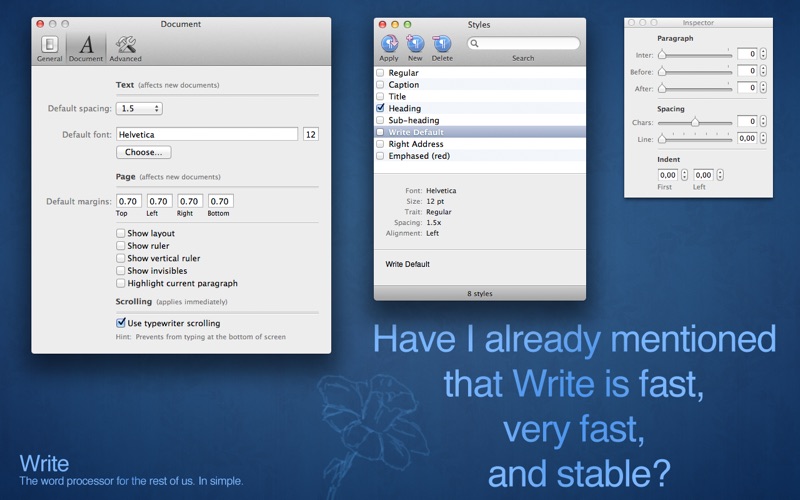Select the Caption style row
This screenshot has width=800, height=500.
point(480,85)
